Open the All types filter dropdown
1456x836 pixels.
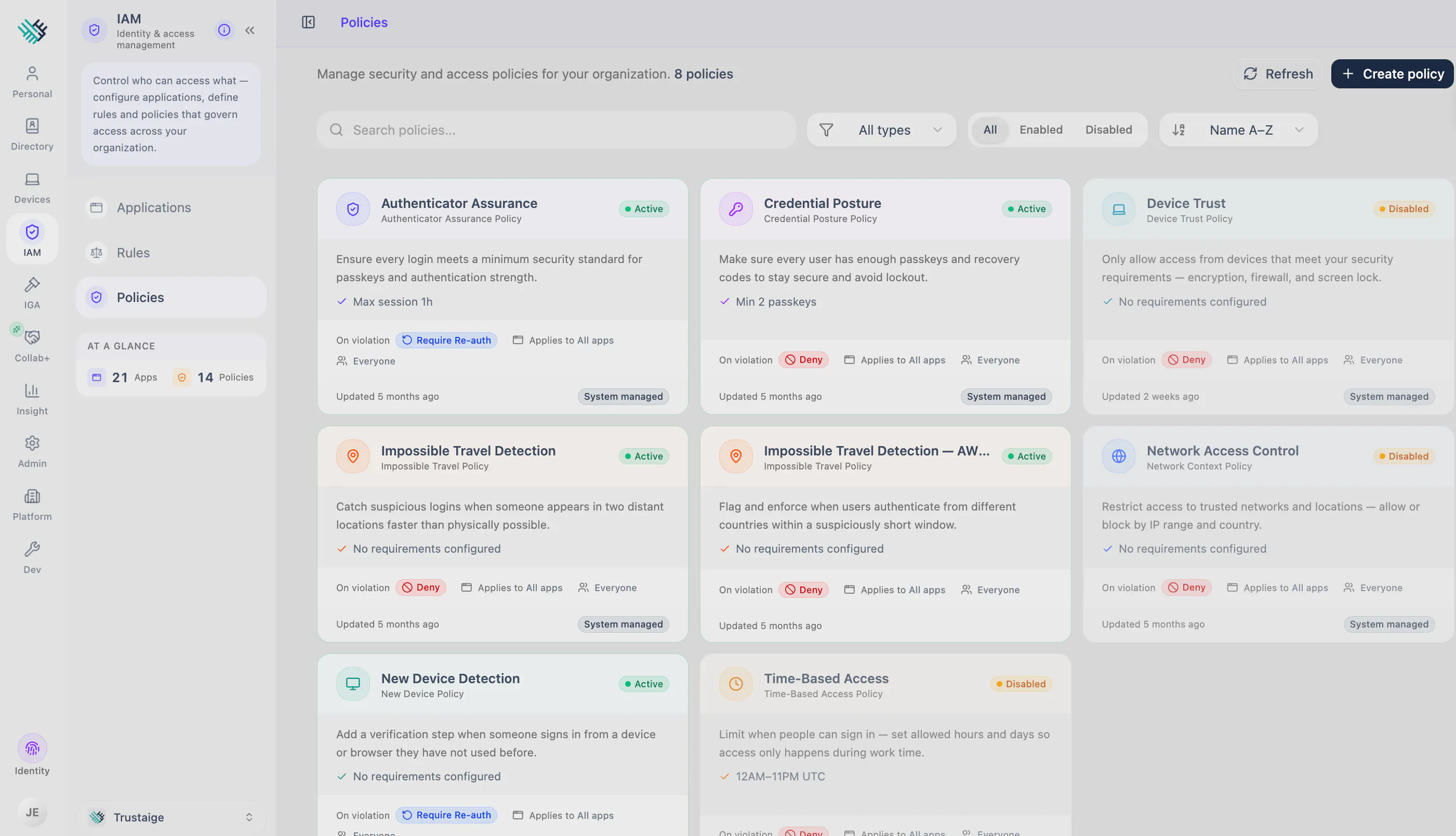click(882, 130)
